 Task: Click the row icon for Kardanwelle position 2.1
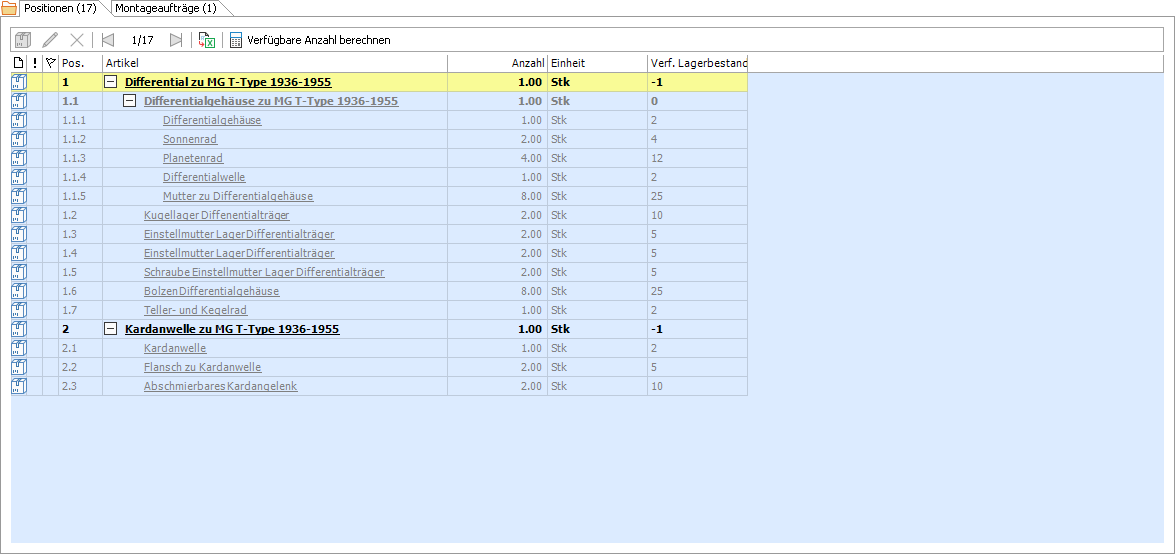pos(19,348)
